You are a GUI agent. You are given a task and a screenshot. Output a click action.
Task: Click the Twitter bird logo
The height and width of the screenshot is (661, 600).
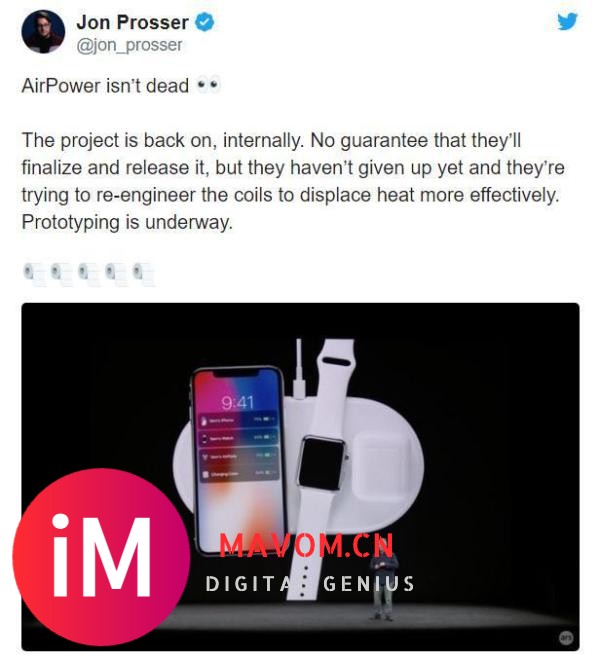[567, 21]
